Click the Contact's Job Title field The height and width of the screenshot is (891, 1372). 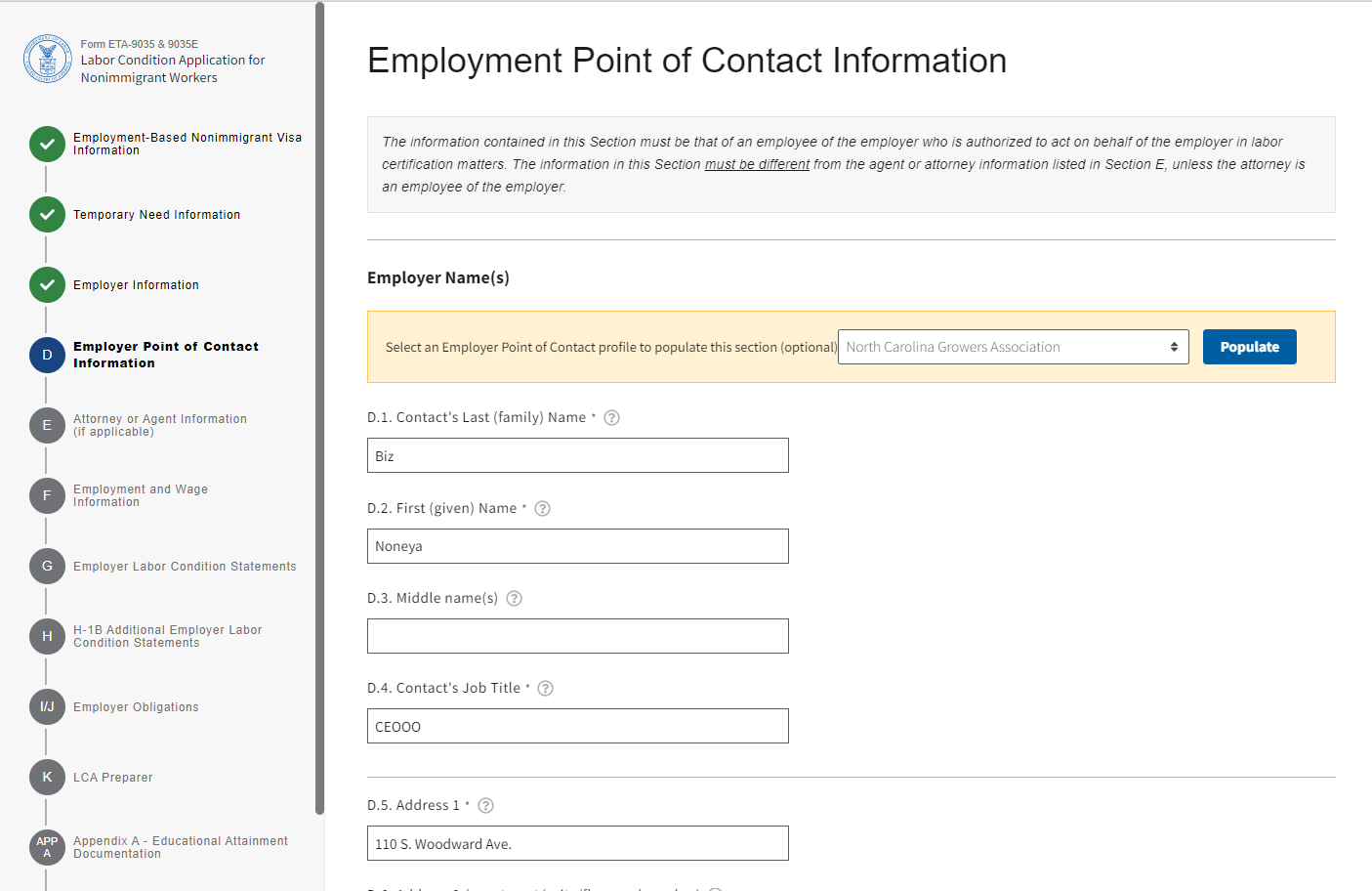click(x=577, y=726)
